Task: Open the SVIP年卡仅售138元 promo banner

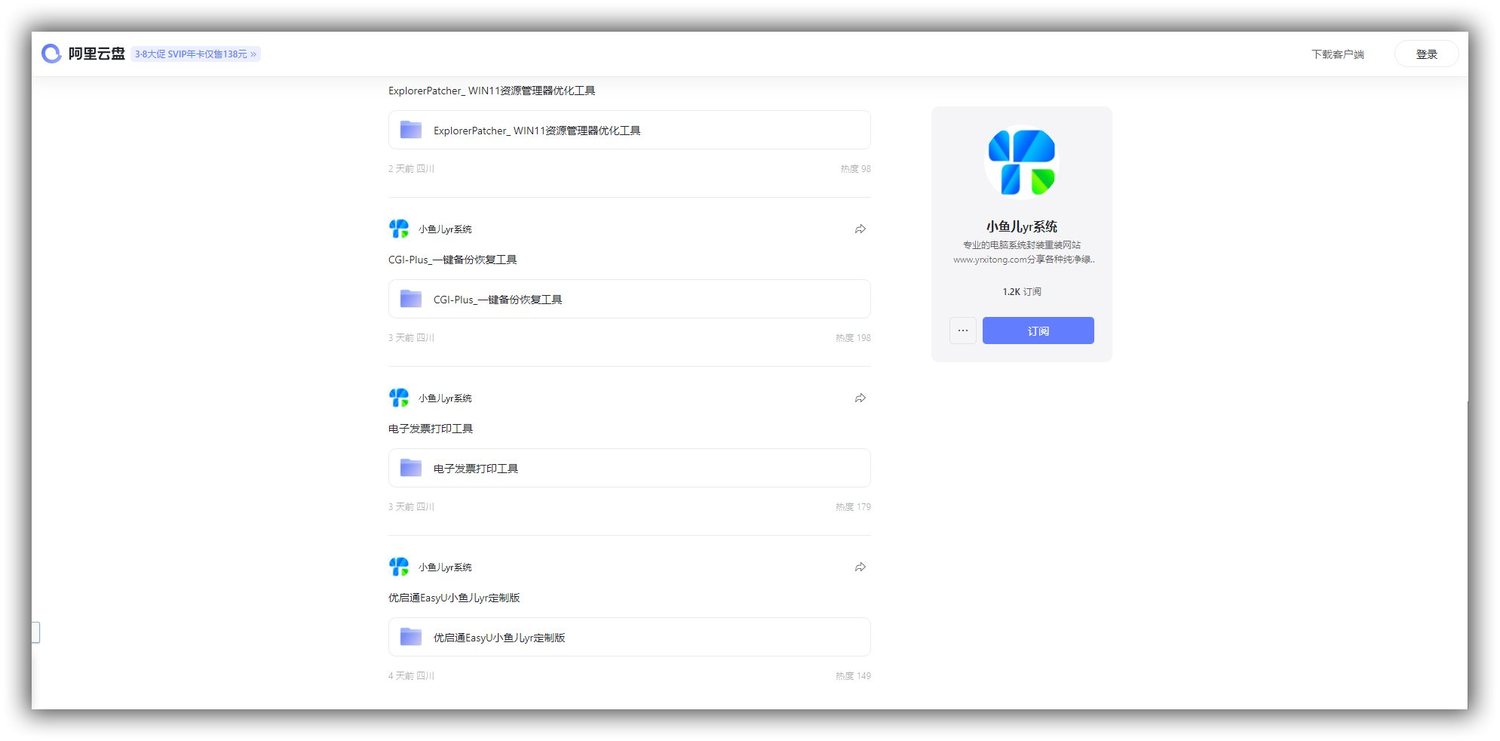Action: 196,54
